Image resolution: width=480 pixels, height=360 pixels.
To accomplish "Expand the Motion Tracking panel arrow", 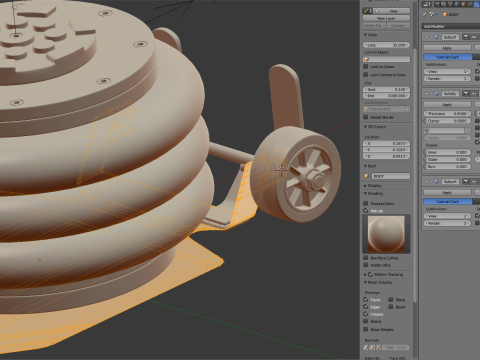I will point(365,274).
